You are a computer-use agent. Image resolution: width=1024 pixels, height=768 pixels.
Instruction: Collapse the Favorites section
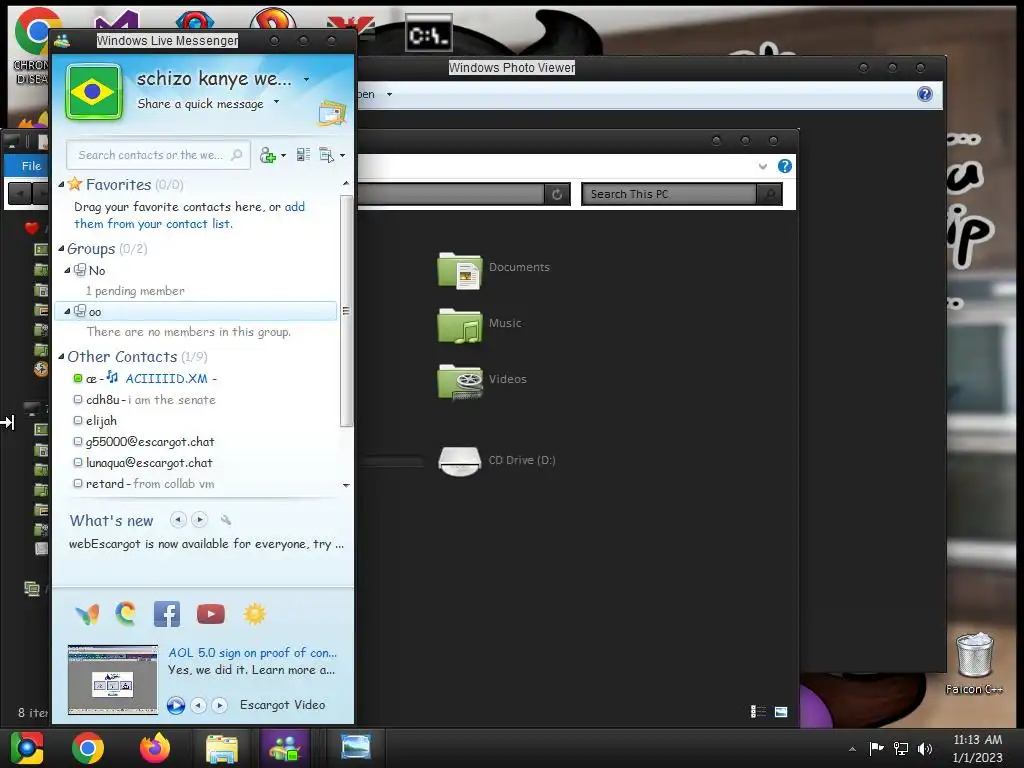point(61,185)
